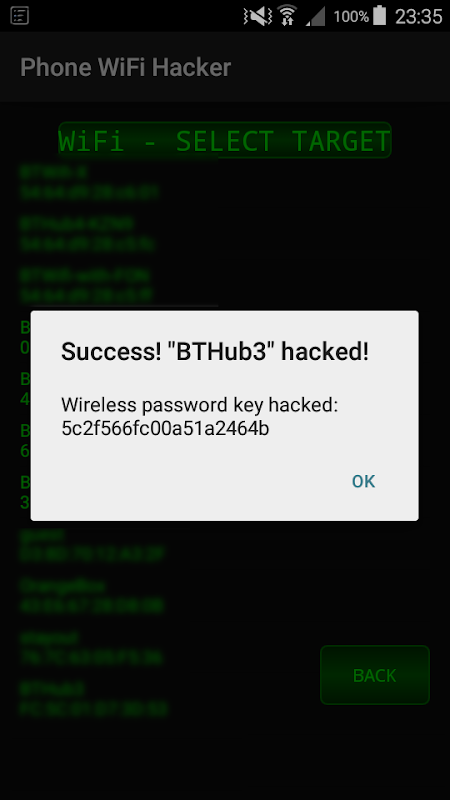Image resolution: width=450 pixels, height=800 pixels.
Task: Select the blurred BTHub4 network entry
Action: click(87, 233)
